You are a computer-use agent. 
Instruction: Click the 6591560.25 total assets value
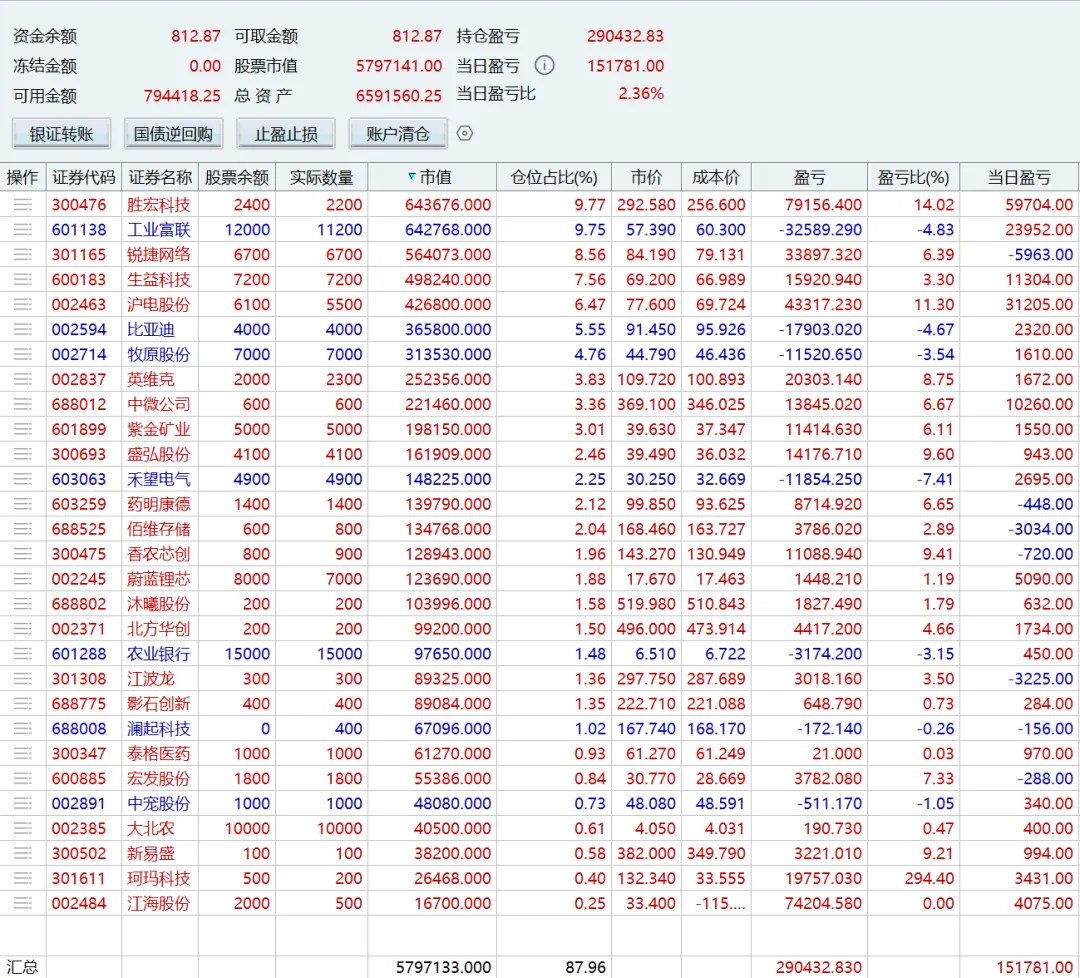coord(399,96)
